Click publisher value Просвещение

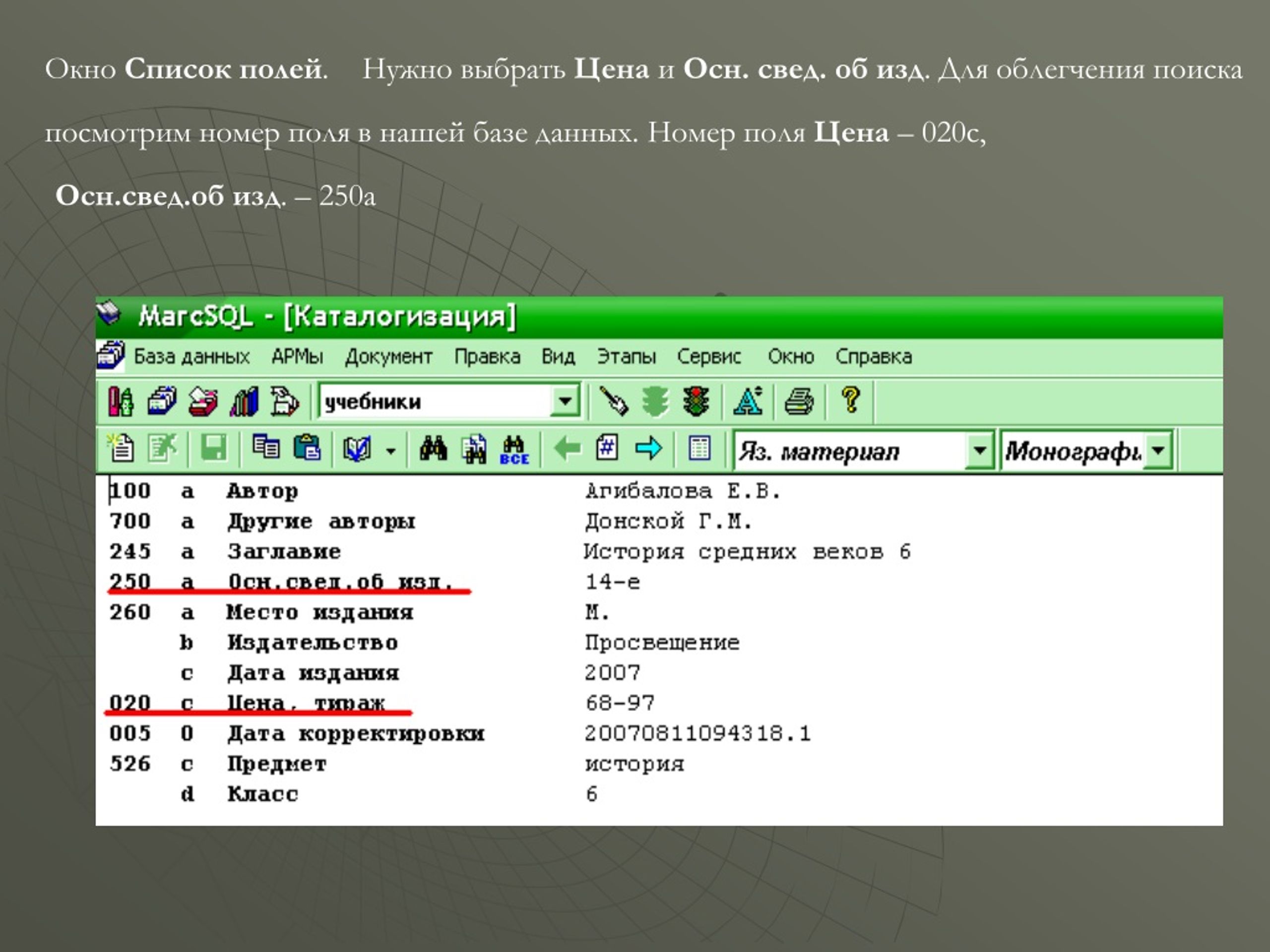pos(662,643)
